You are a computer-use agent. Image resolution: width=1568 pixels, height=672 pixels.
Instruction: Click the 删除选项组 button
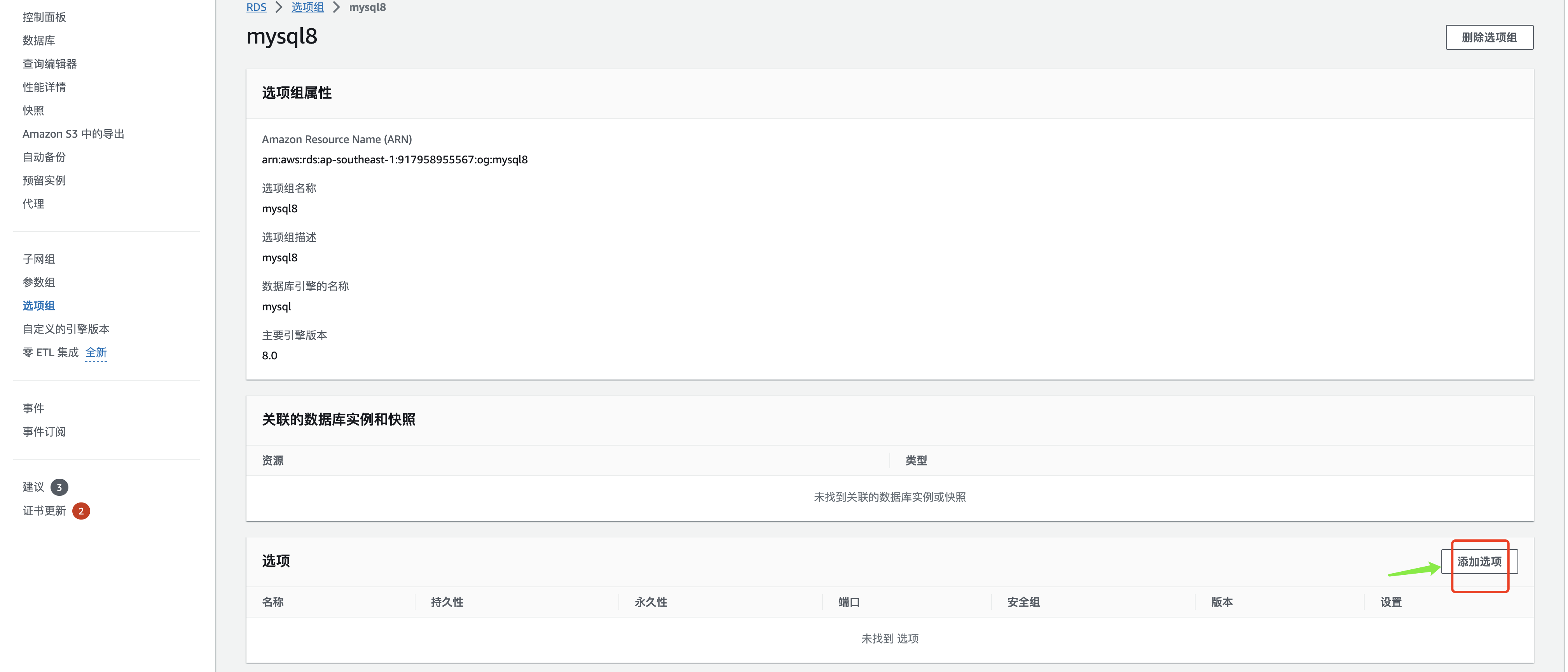(x=1489, y=37)
